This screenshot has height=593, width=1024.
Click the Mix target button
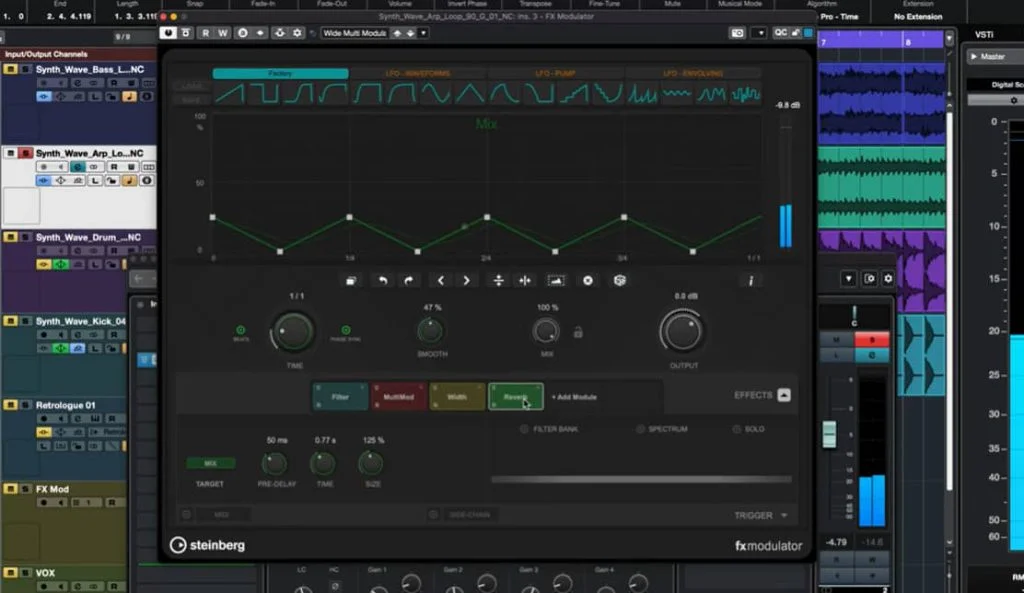pyautogui.click(x=210, y=463)
